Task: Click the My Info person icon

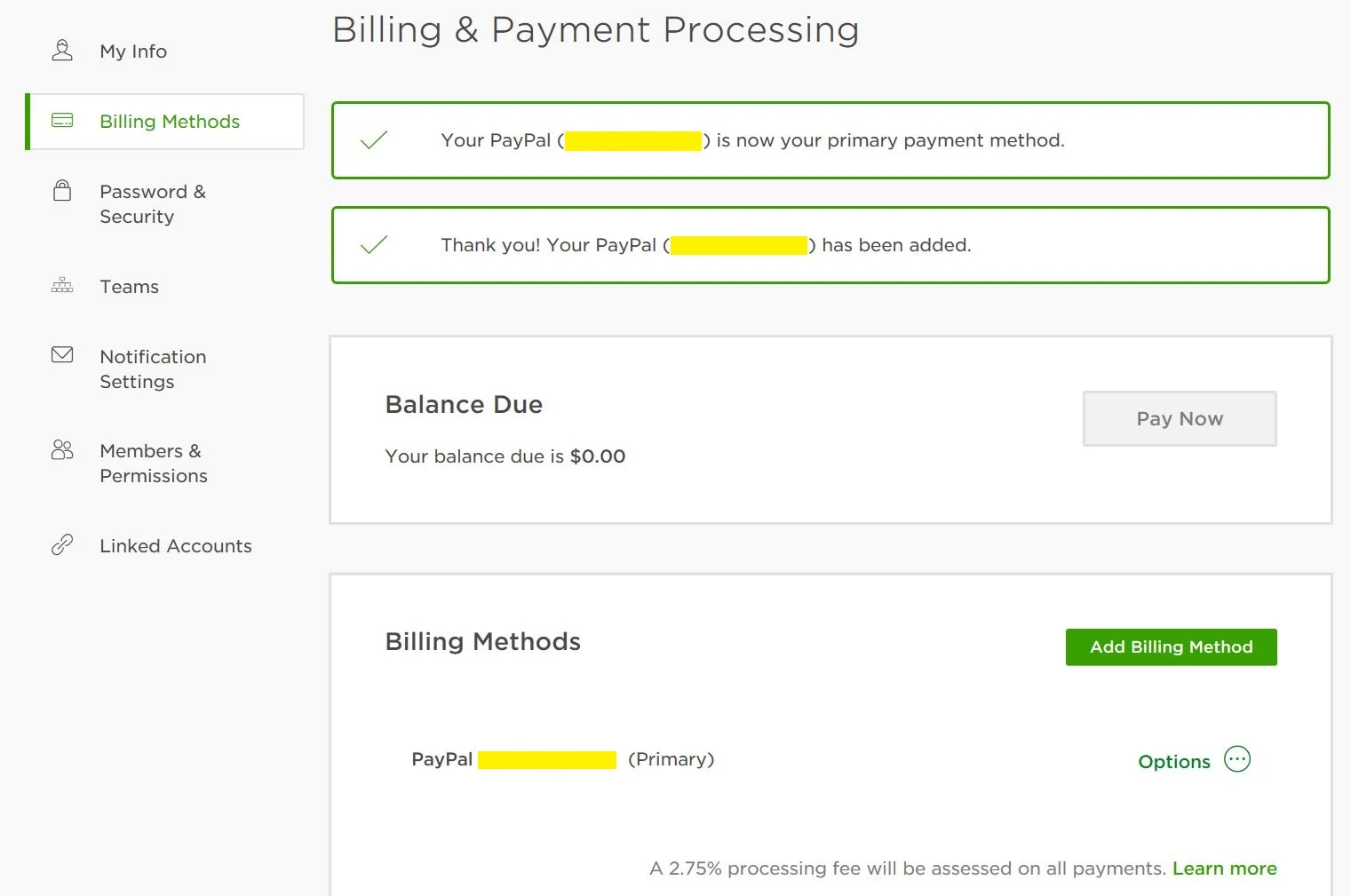Action: click(x=62, y=51)
